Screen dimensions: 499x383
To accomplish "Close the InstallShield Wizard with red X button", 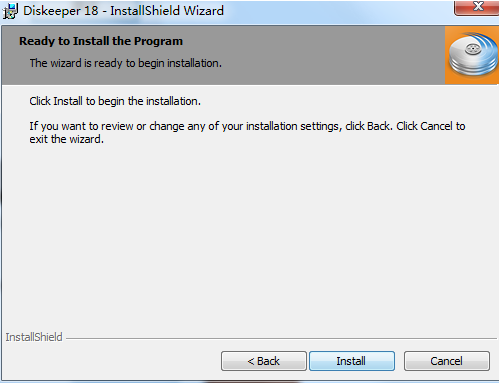I will tap(477, 7).
